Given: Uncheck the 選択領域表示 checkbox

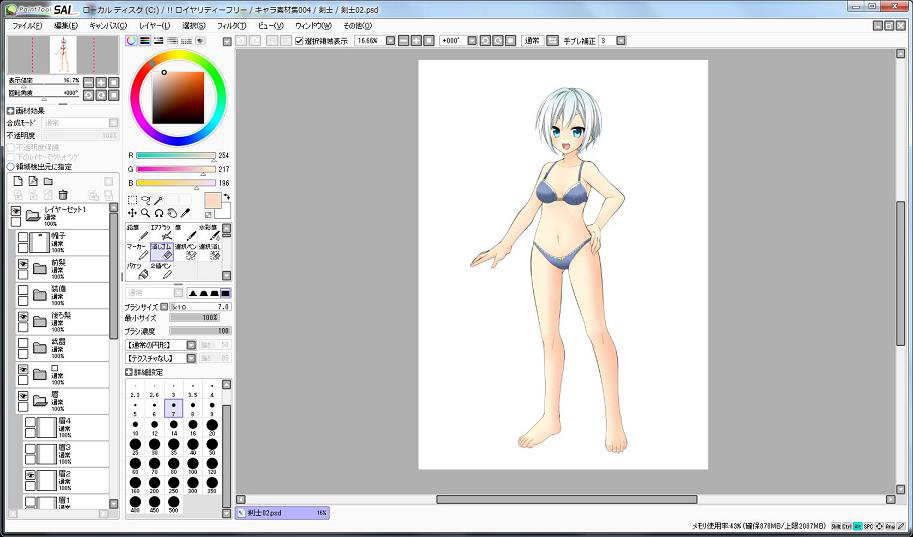Looking at the screenshot, I should coord(299,41).
